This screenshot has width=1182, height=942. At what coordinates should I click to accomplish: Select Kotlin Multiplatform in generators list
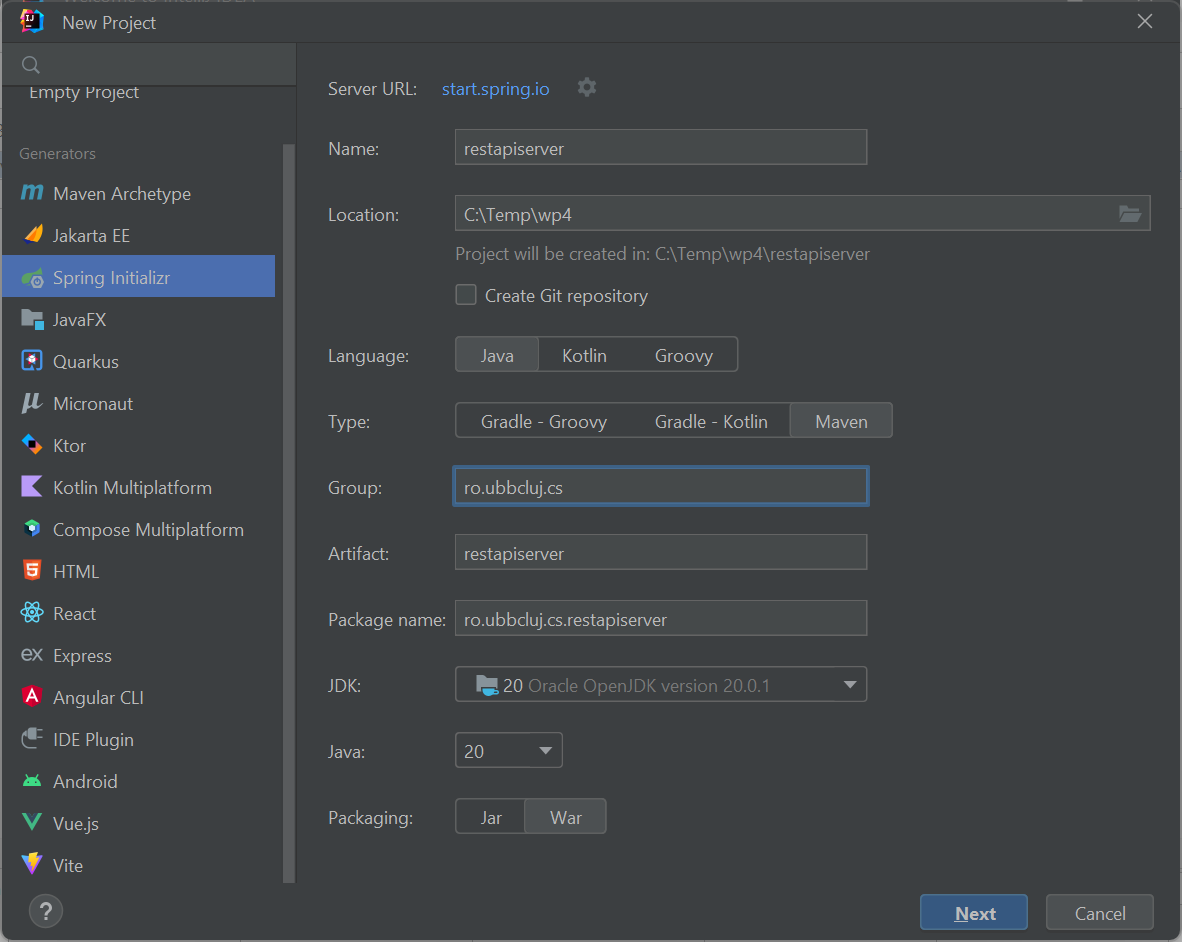tap(139, 488)
